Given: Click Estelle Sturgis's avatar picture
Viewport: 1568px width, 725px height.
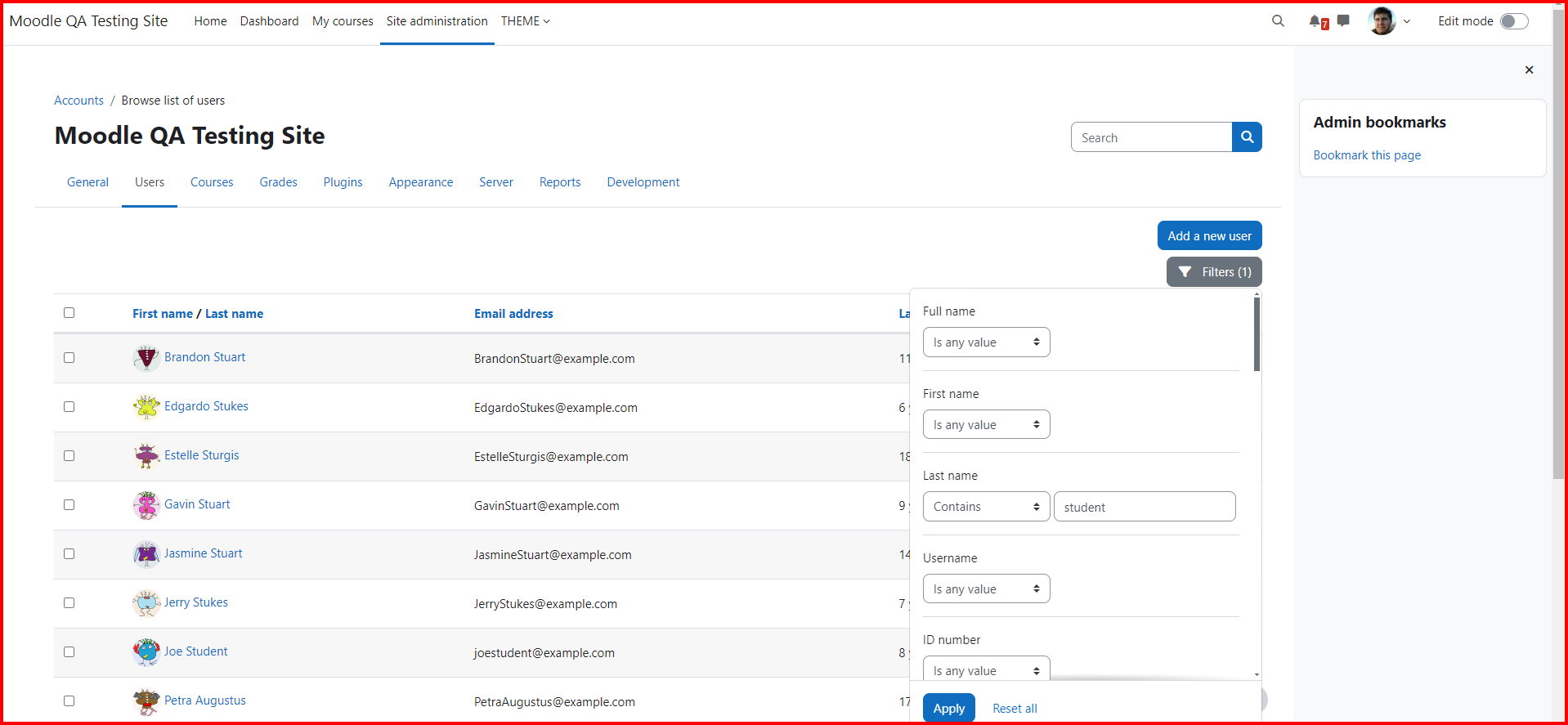Looking at the screenshot, I should tap(146, 456).
